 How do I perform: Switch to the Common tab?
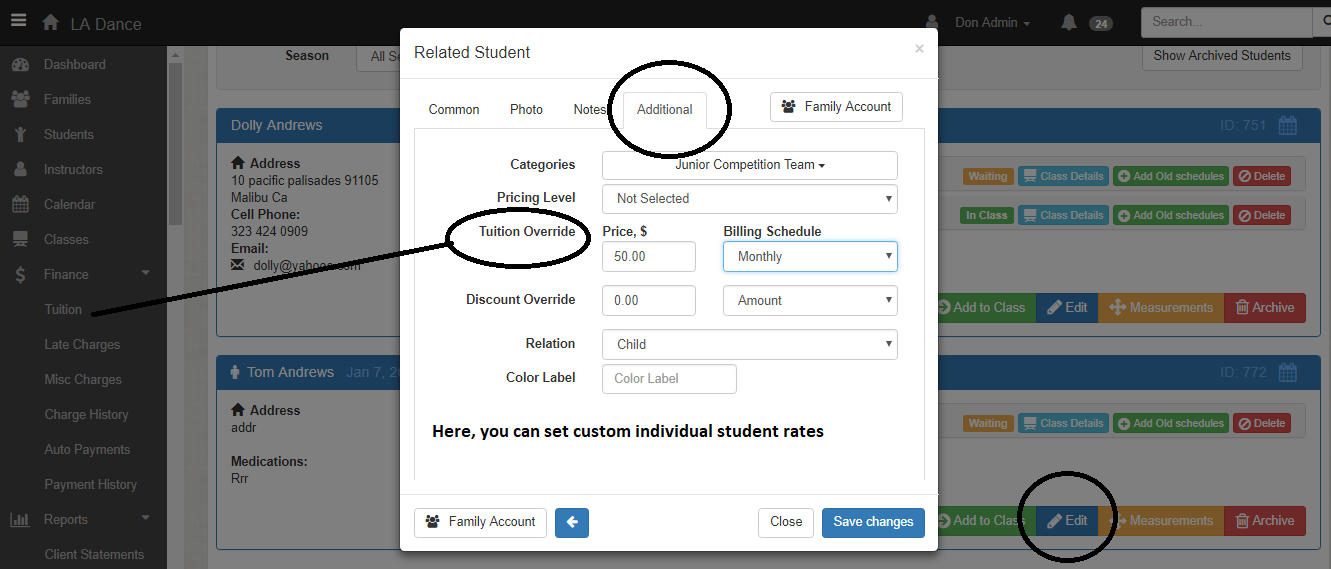[454, 110]
